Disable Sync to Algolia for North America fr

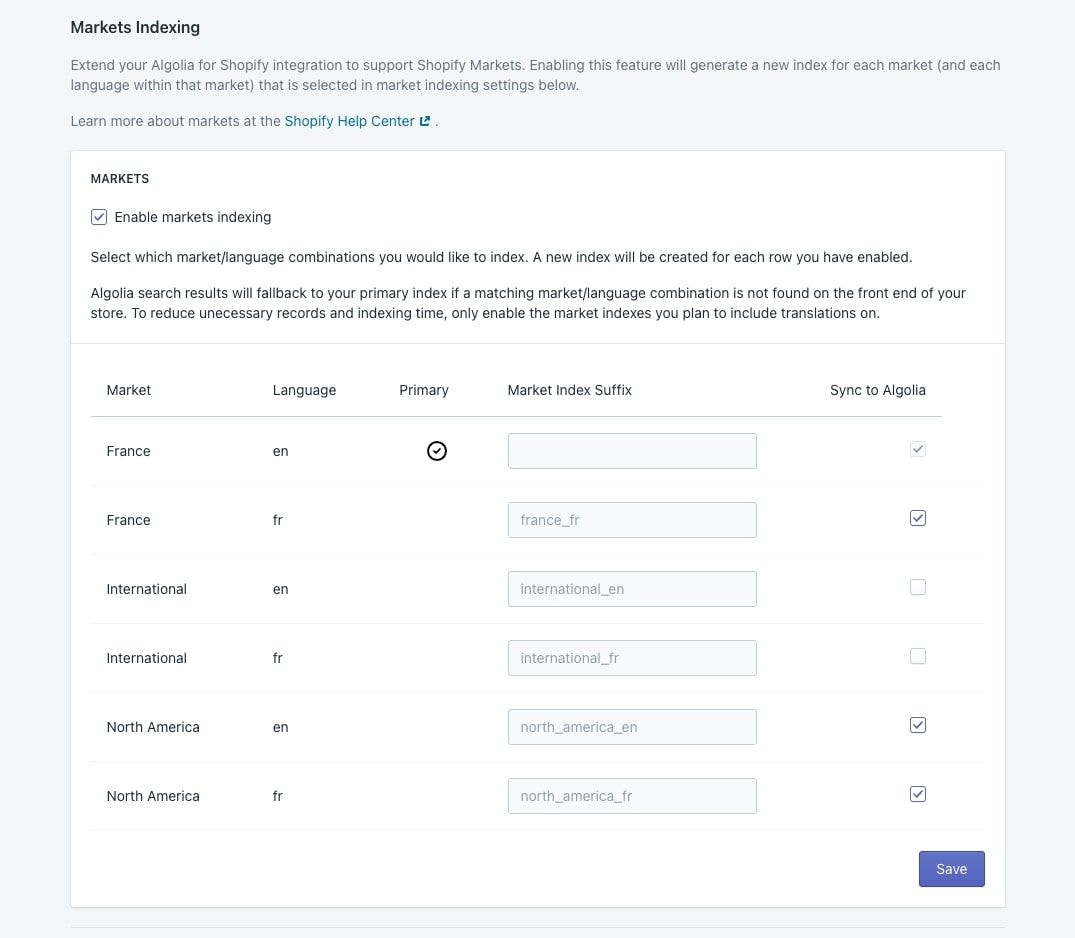pyautogui.click(x=917, y=793)
